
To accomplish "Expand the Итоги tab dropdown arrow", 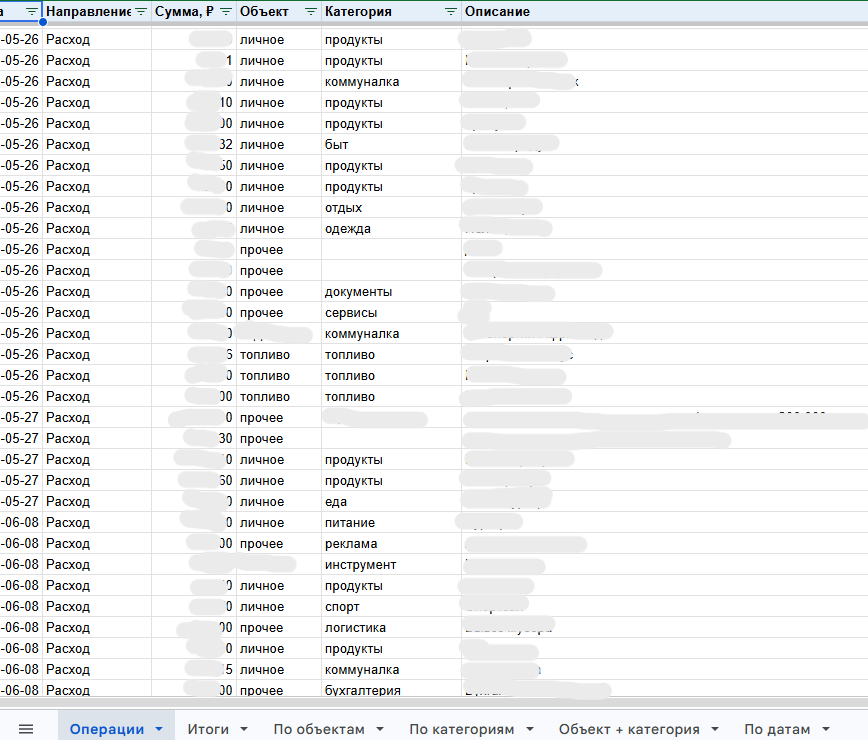I will 244,729.
